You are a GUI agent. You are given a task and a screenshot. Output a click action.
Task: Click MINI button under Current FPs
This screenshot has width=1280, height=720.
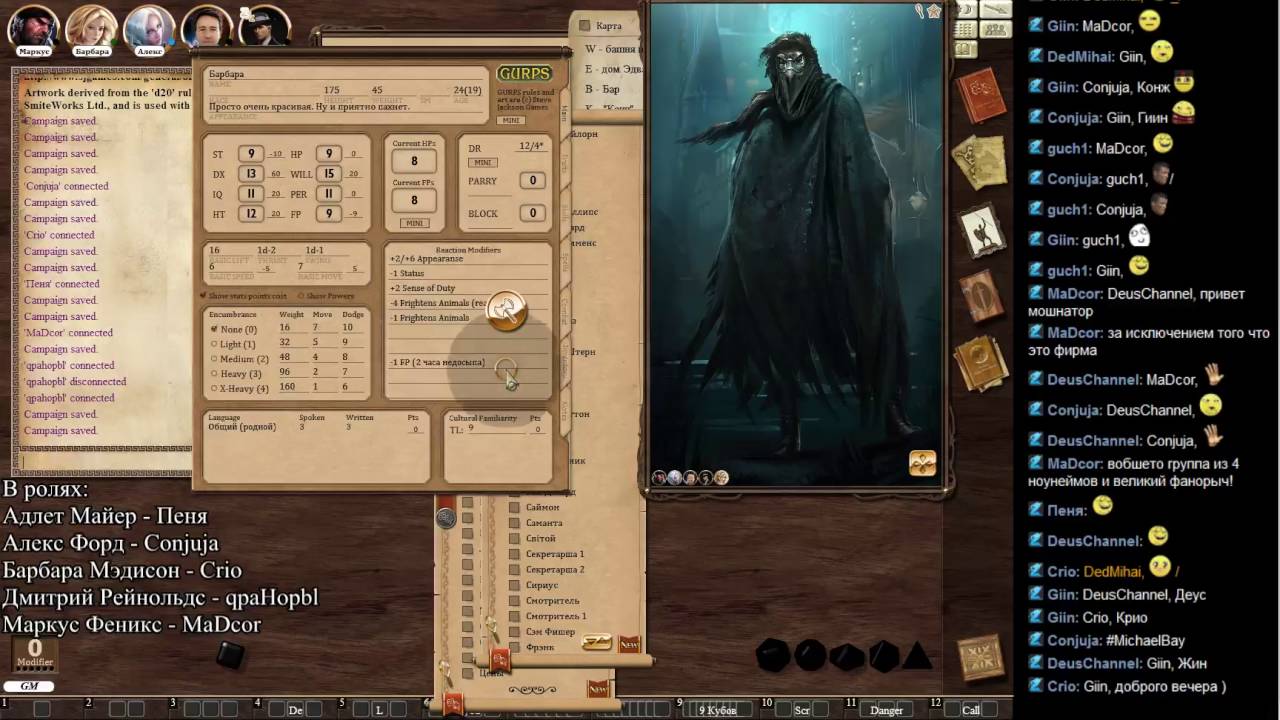[414, 223]
